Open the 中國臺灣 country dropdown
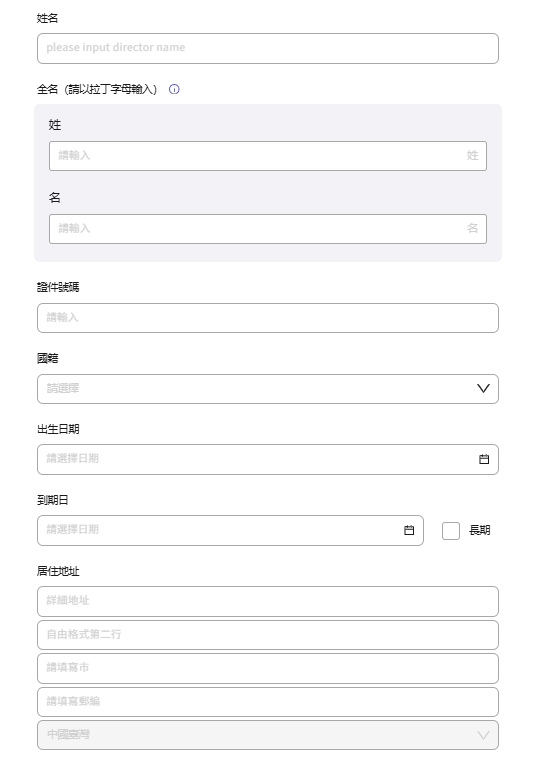Screen dimensions: 536x768 (x=268, y=735)
